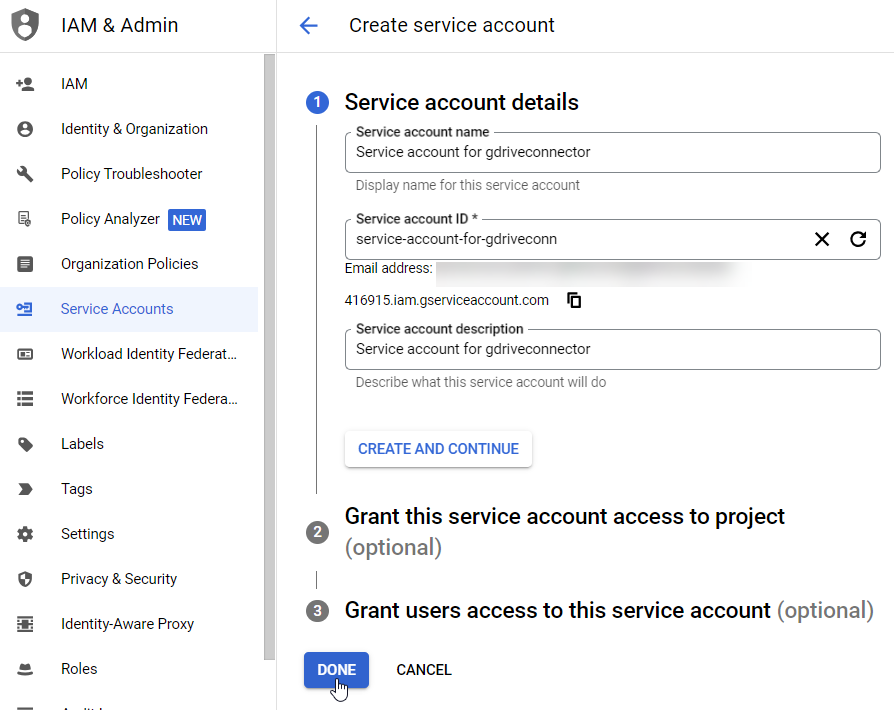Viewport: 894px width, 710px height.
Task: Click the Policy Troubleshooter wrench icon
Action: [x=25, y=174]
